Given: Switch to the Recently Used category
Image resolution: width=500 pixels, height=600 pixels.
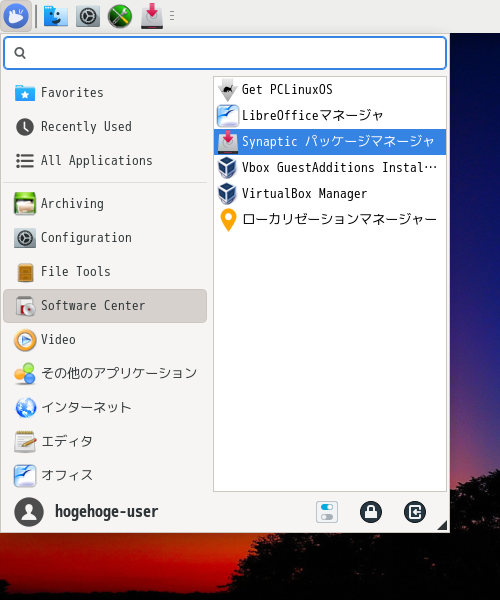Looking at the screenshot, I should pyautogui.click(x=105, y=127).
